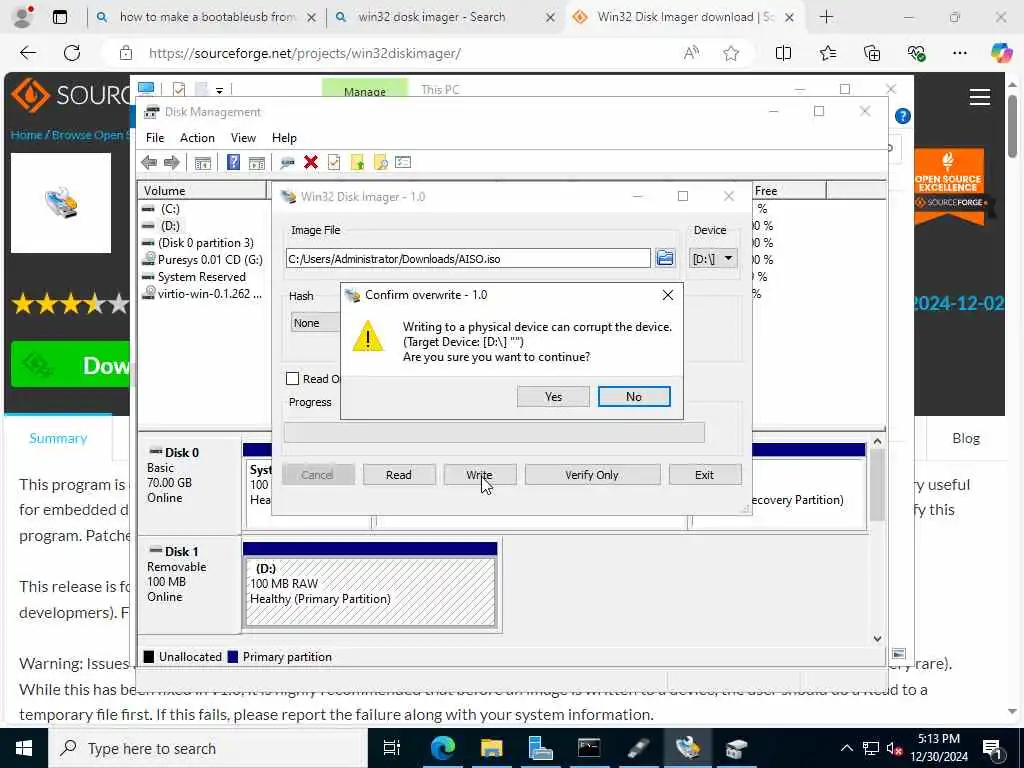Click the Forward arrow in Disk Management toolbar
This screenshot has width=1024, height=768.
[x=172, y=163]
